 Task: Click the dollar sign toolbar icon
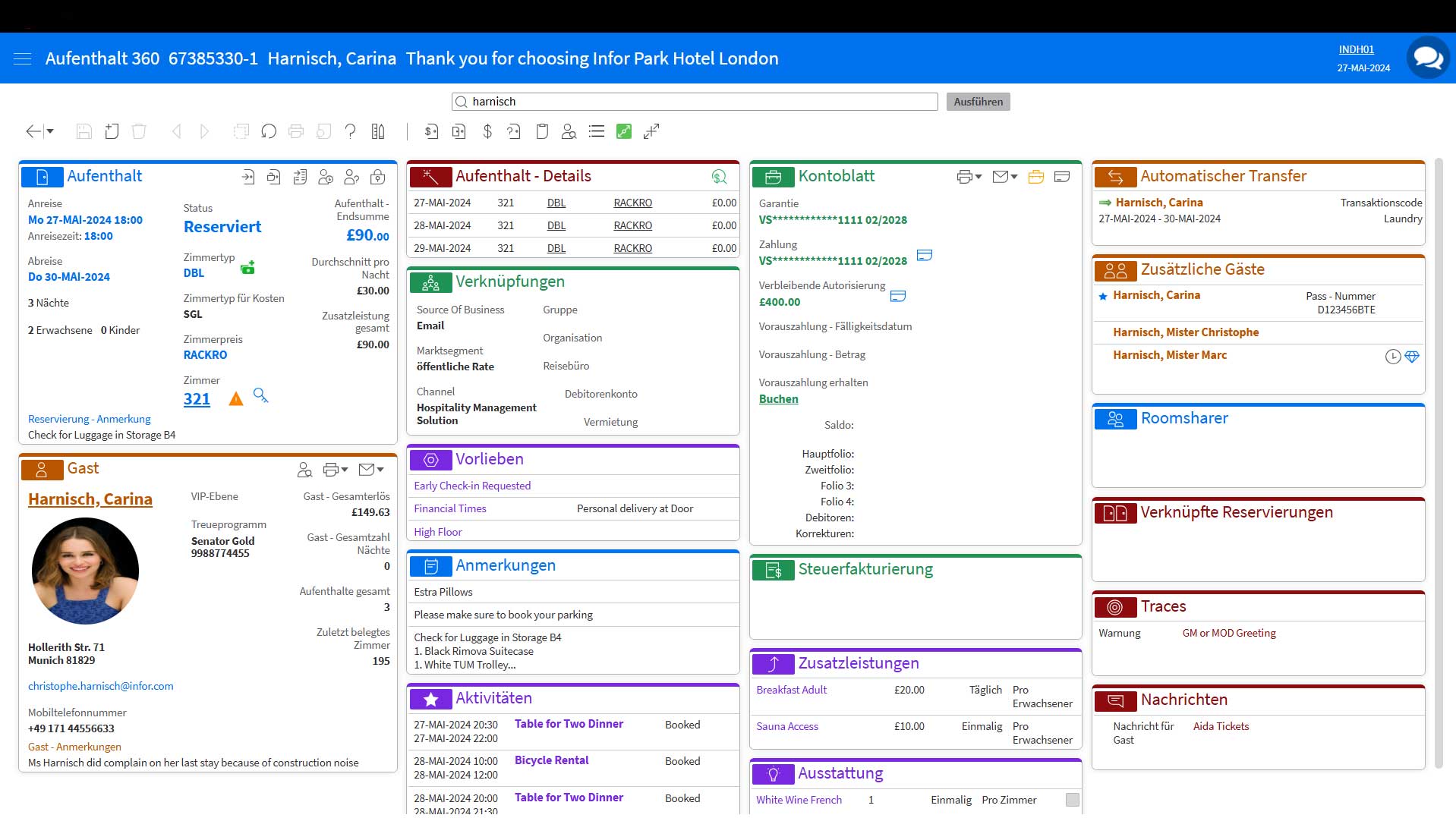point(487,131)
